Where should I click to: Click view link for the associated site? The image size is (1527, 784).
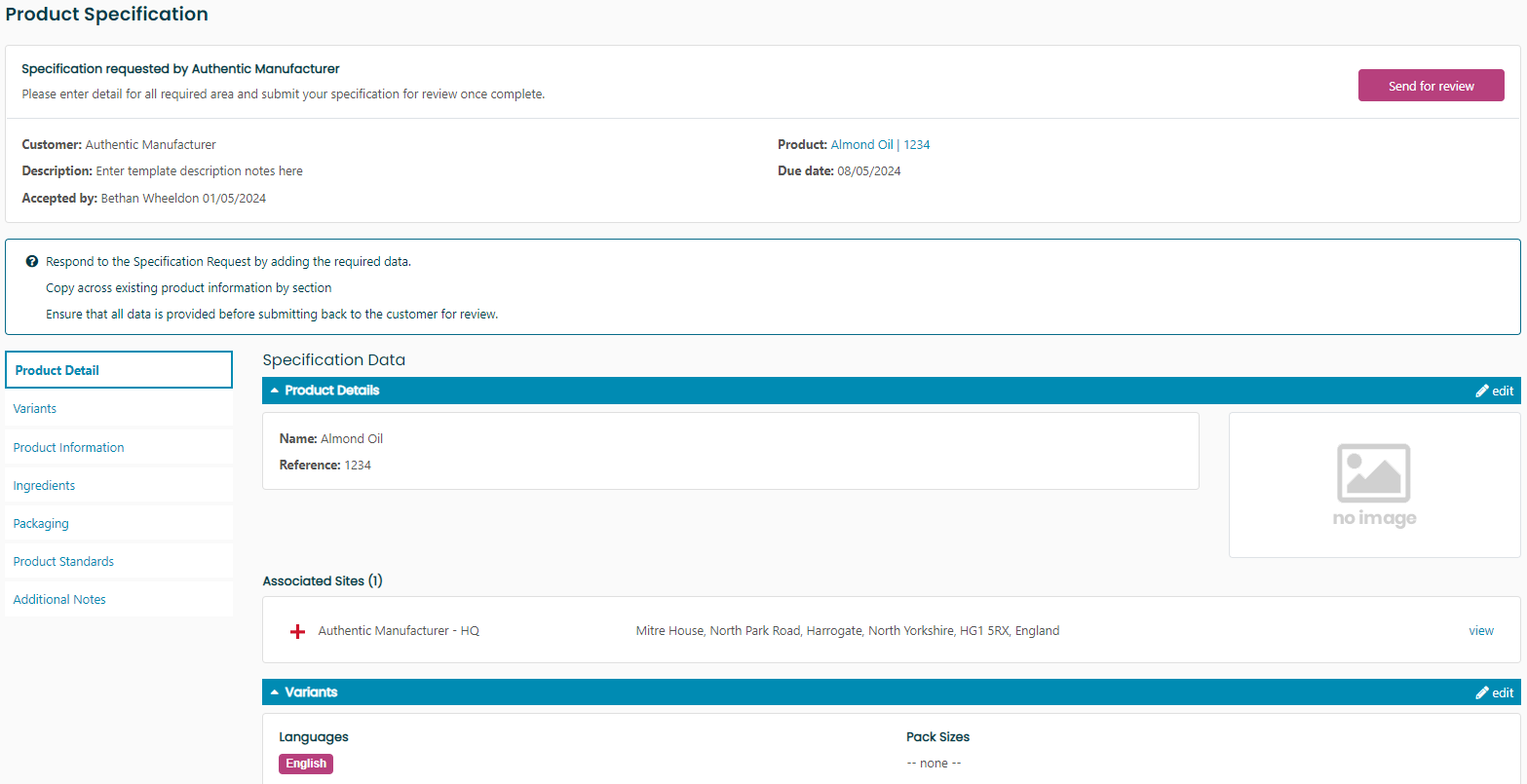pos(1480,631)
